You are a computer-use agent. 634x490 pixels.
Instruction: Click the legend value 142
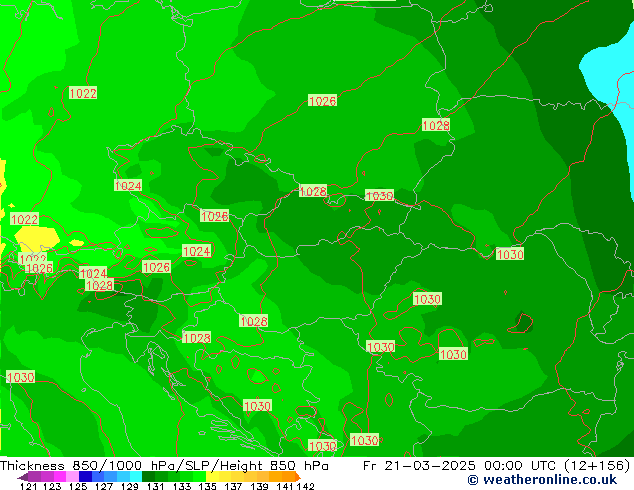306,486
